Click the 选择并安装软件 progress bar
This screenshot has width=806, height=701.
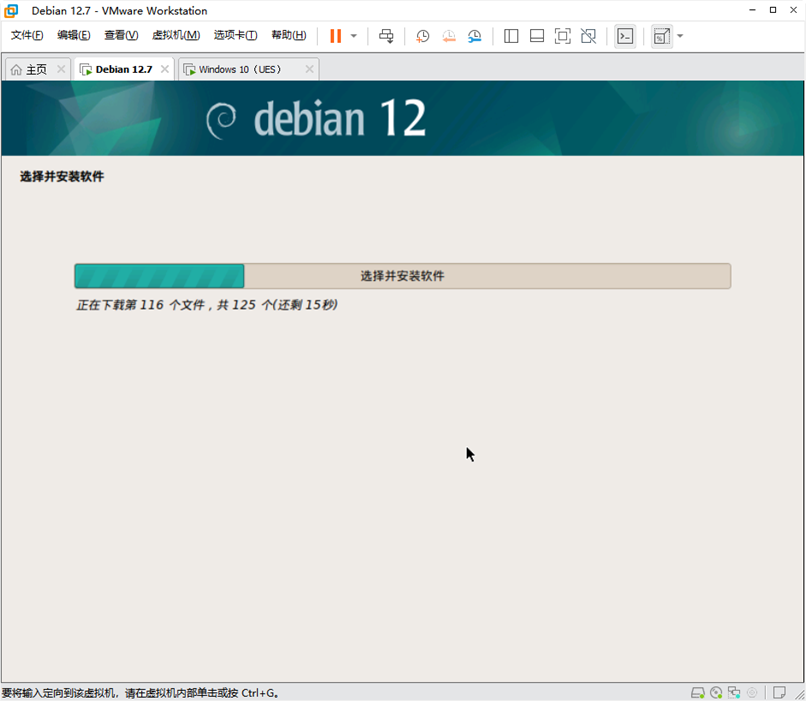(x=402, y=276)
